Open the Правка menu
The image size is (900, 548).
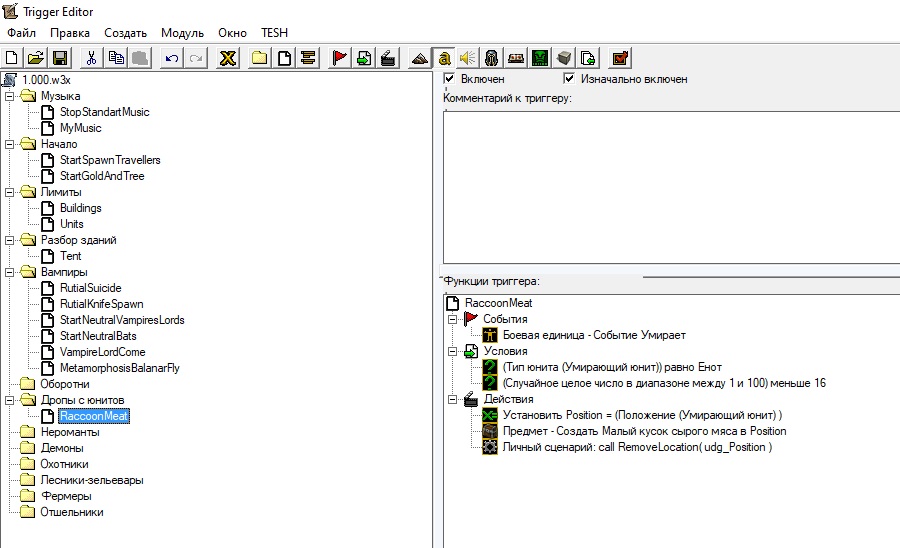pos(69,33)
